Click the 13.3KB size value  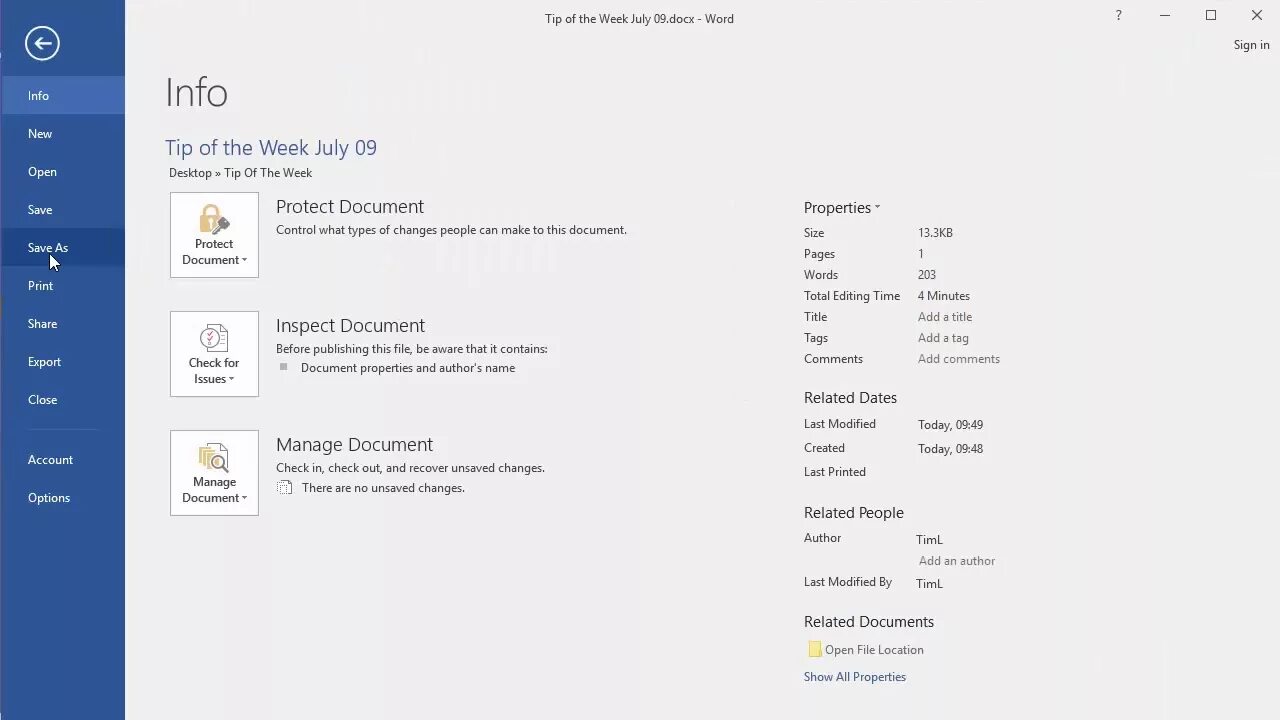click(935, 233)
